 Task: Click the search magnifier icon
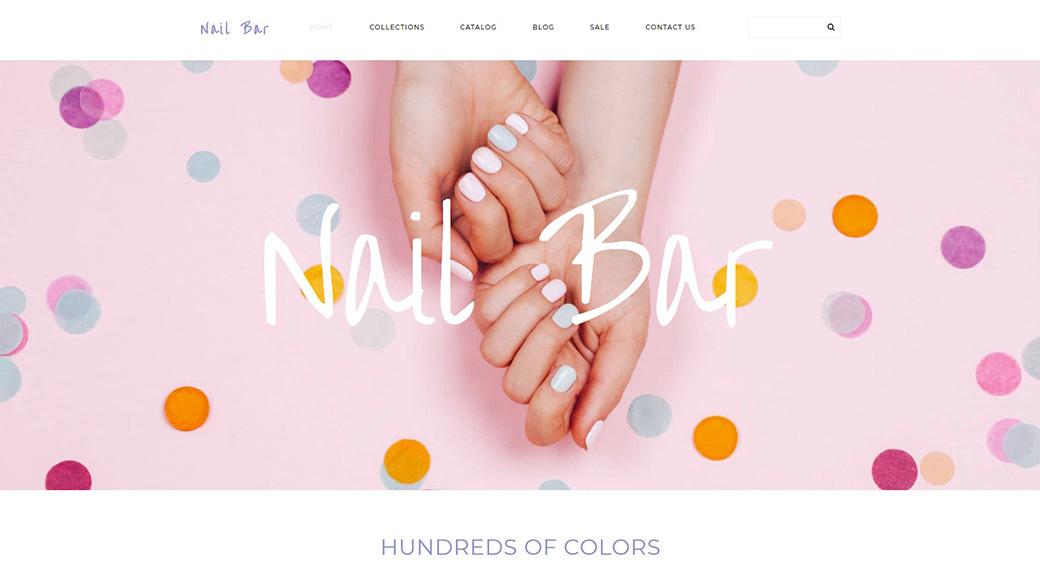click(830, 27)
